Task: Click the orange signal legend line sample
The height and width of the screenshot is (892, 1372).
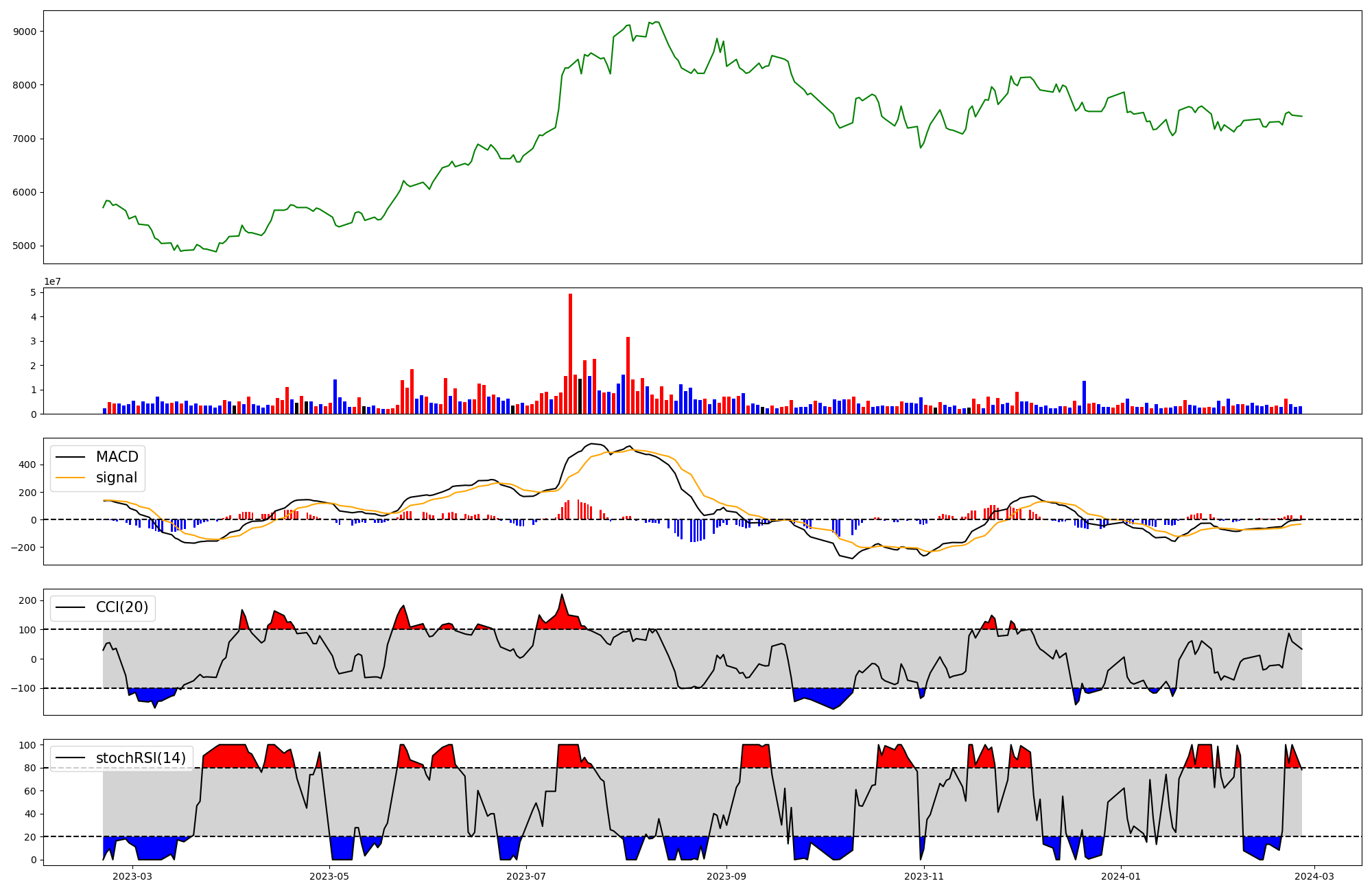Action: [x=70, y=478]
